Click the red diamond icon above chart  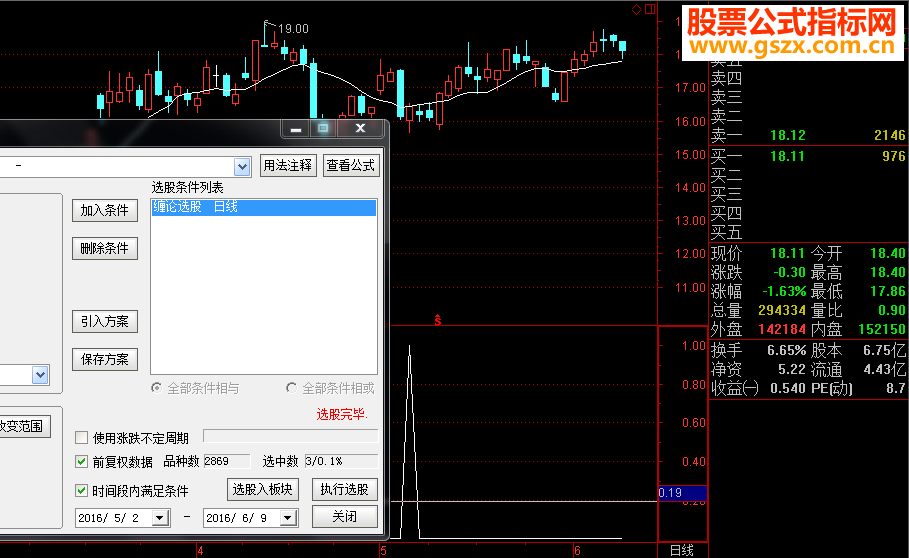pyautogui.click(x=637, y=9)
